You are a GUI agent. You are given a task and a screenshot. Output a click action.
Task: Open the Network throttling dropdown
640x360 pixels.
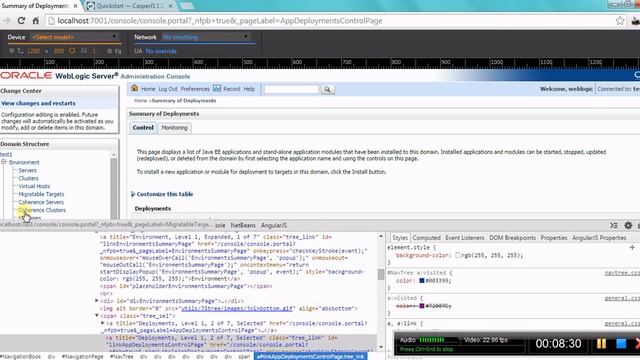pos(206,37)
